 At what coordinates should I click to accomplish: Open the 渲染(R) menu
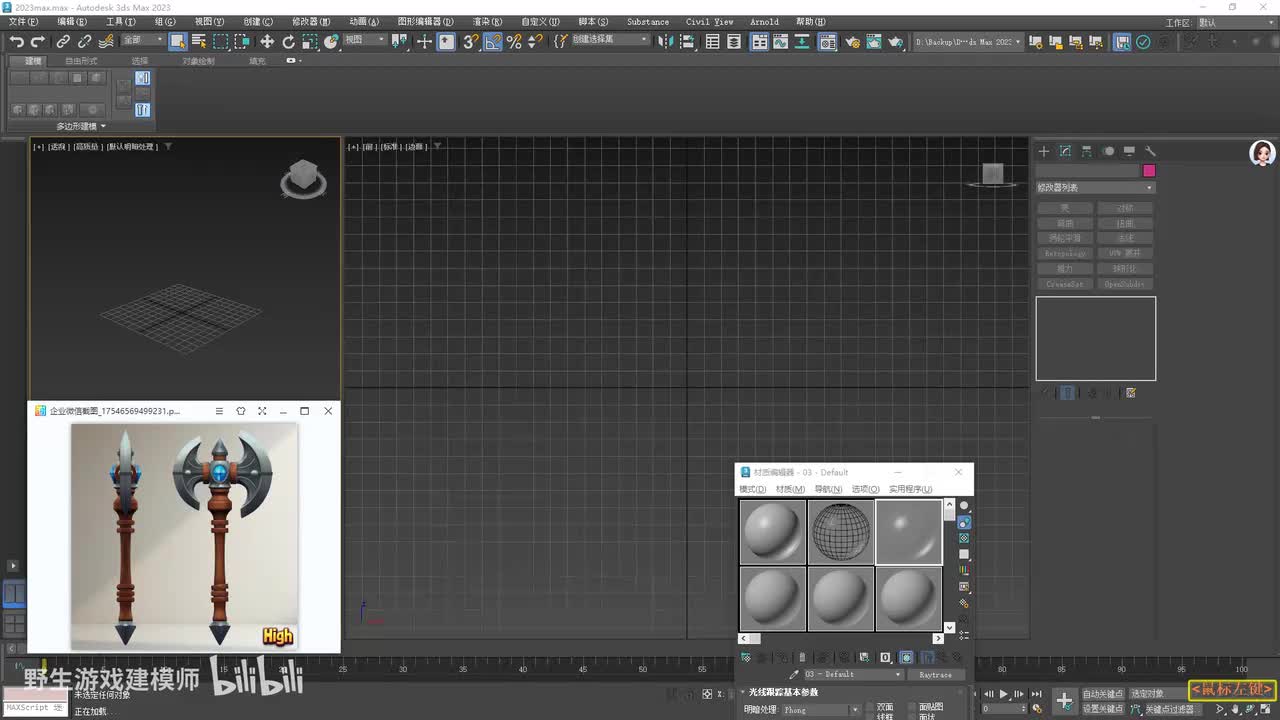point(487,22)
